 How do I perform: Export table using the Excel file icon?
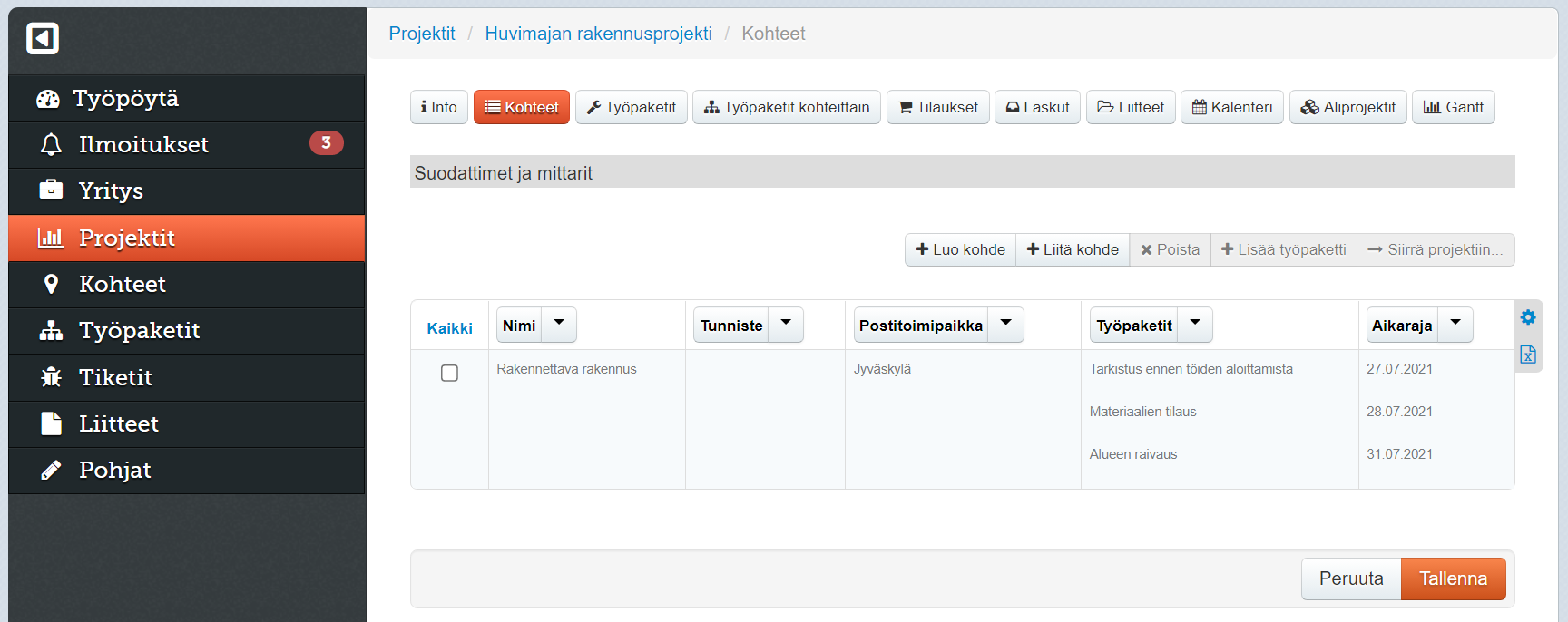(1528, 355)
